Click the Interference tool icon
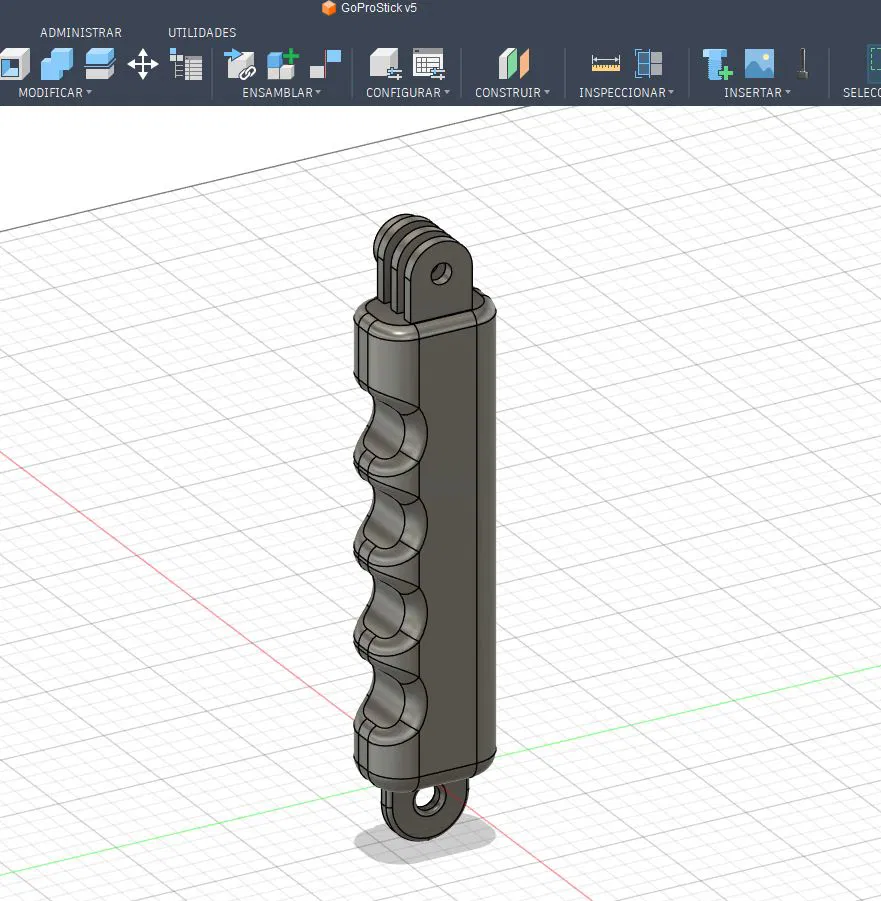Screen dimensions: 881x901 click(649, 65)
